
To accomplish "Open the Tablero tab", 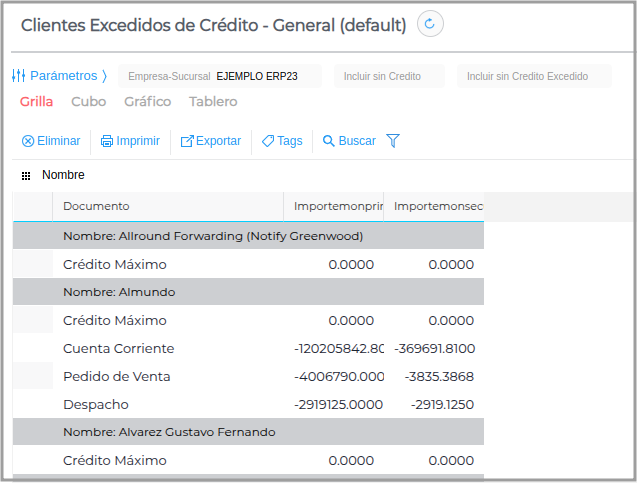I will pyautogui.click(x=213, y=102).
